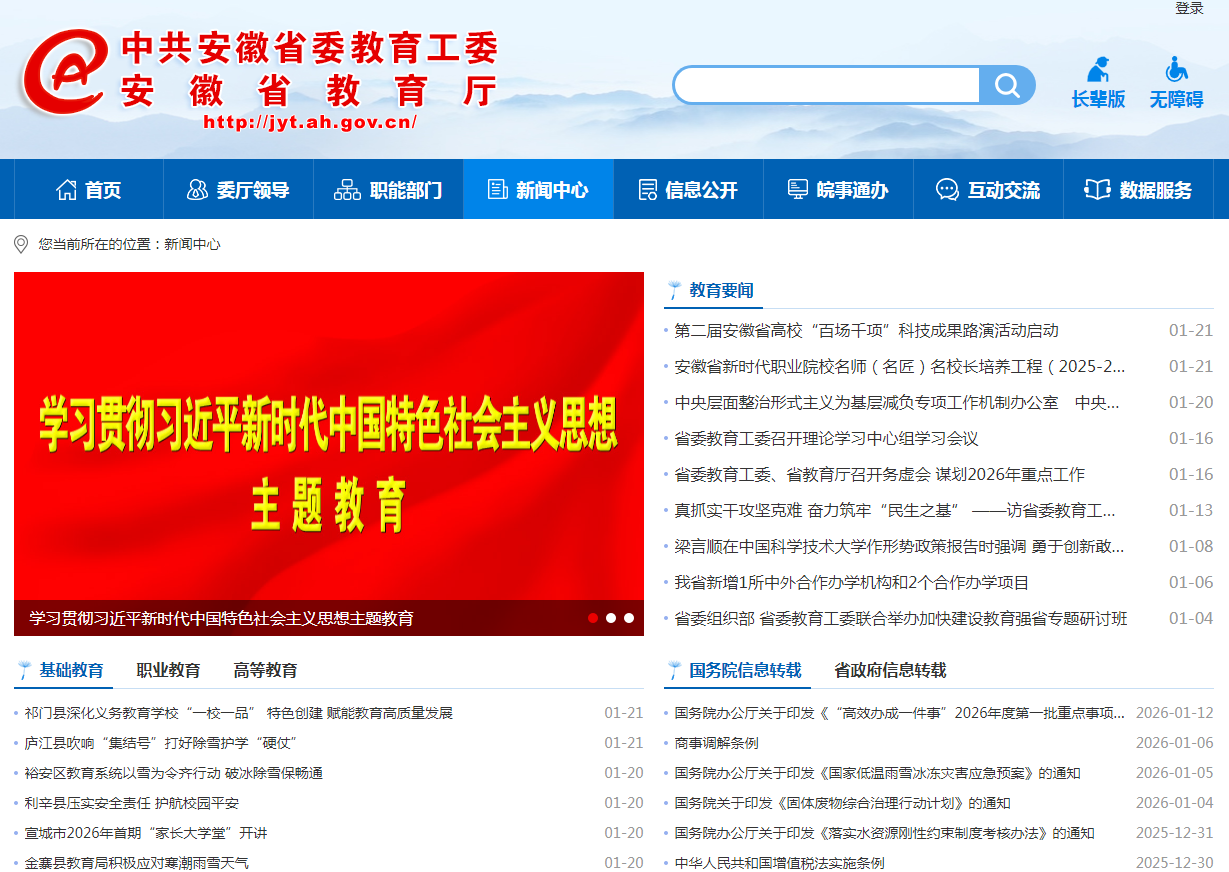Click the magnifier search button

click(x=1006, y=85)
